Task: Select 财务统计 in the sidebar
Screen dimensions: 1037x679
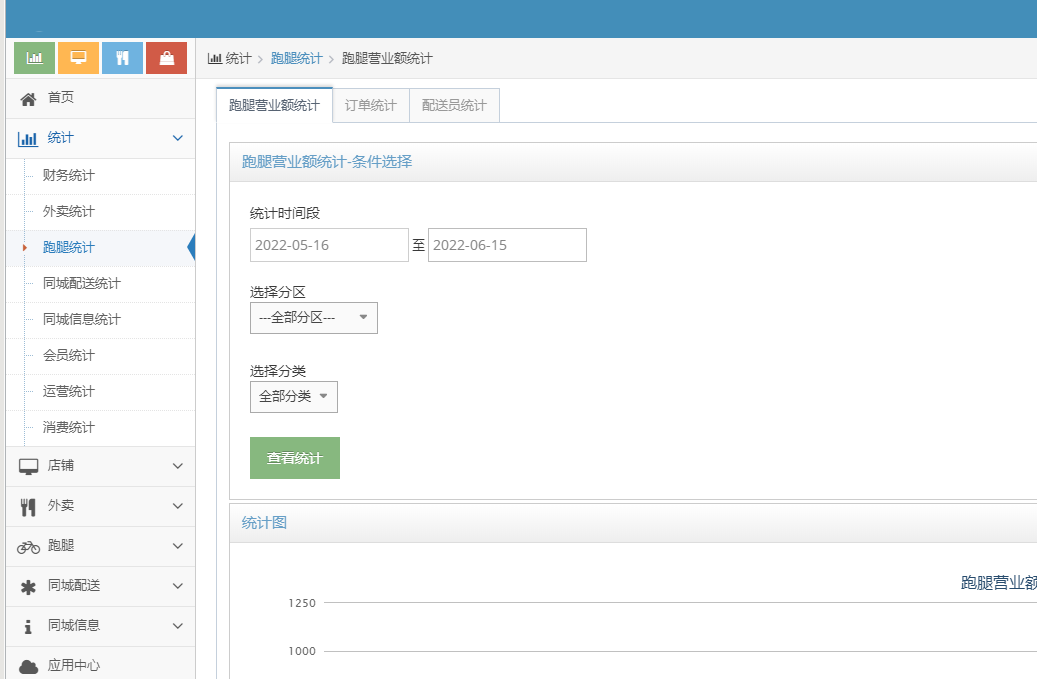Action: (x=69, y=176)
